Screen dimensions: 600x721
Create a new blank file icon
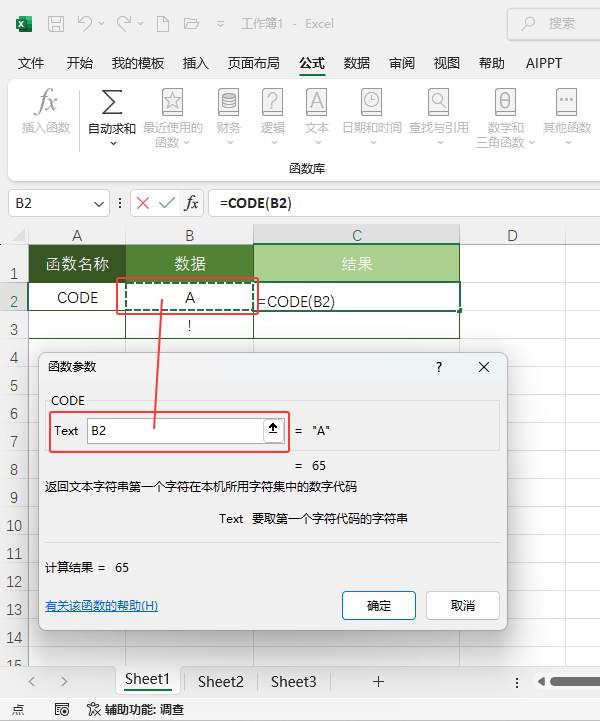click(x=163, y=23)
